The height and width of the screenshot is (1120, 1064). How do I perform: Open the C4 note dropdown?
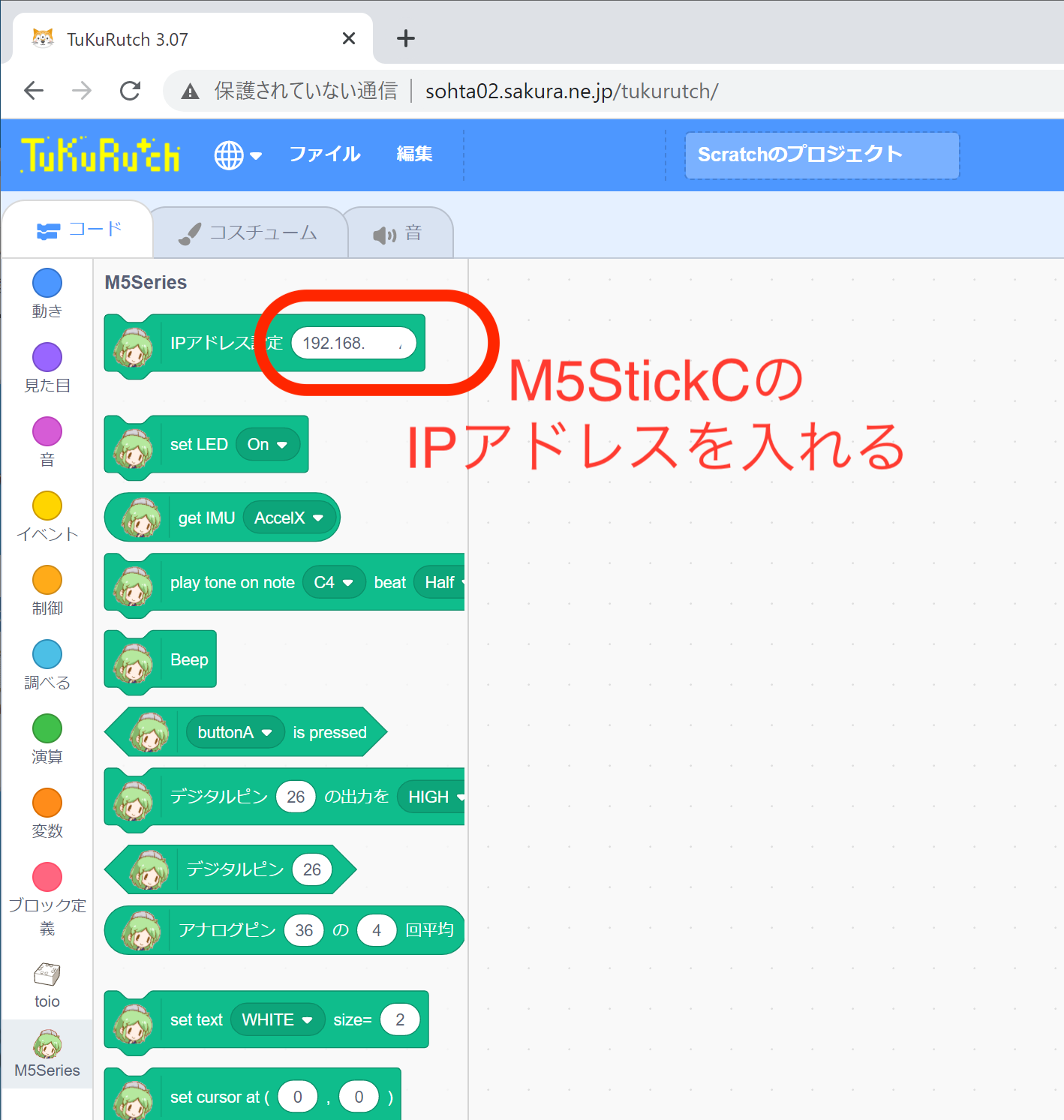pyautogui.click(x=334, y=582)
